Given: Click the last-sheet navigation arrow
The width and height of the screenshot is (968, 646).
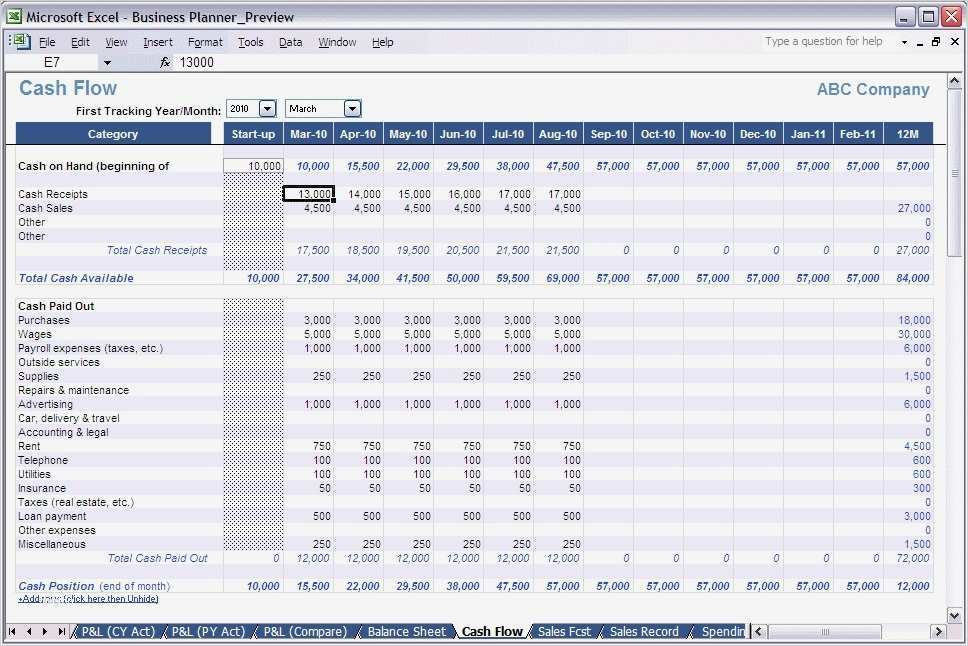Looking at the screenshot, I should [x=63, y=631].
